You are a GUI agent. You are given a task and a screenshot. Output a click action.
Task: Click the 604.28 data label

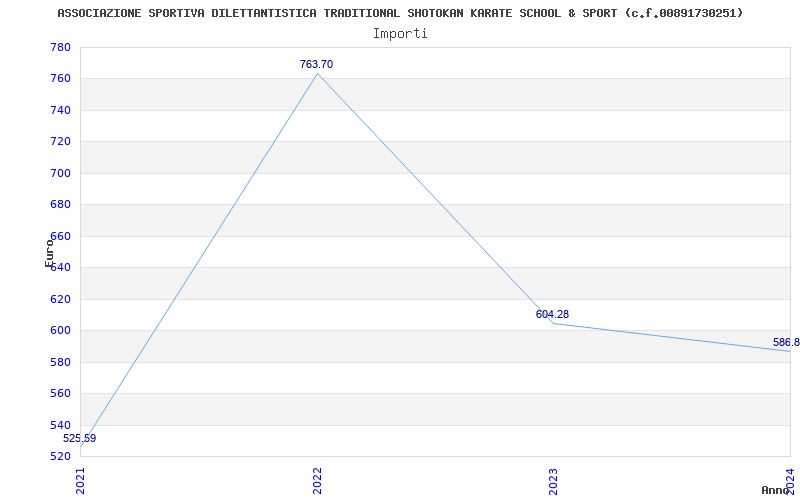(552, 314)
